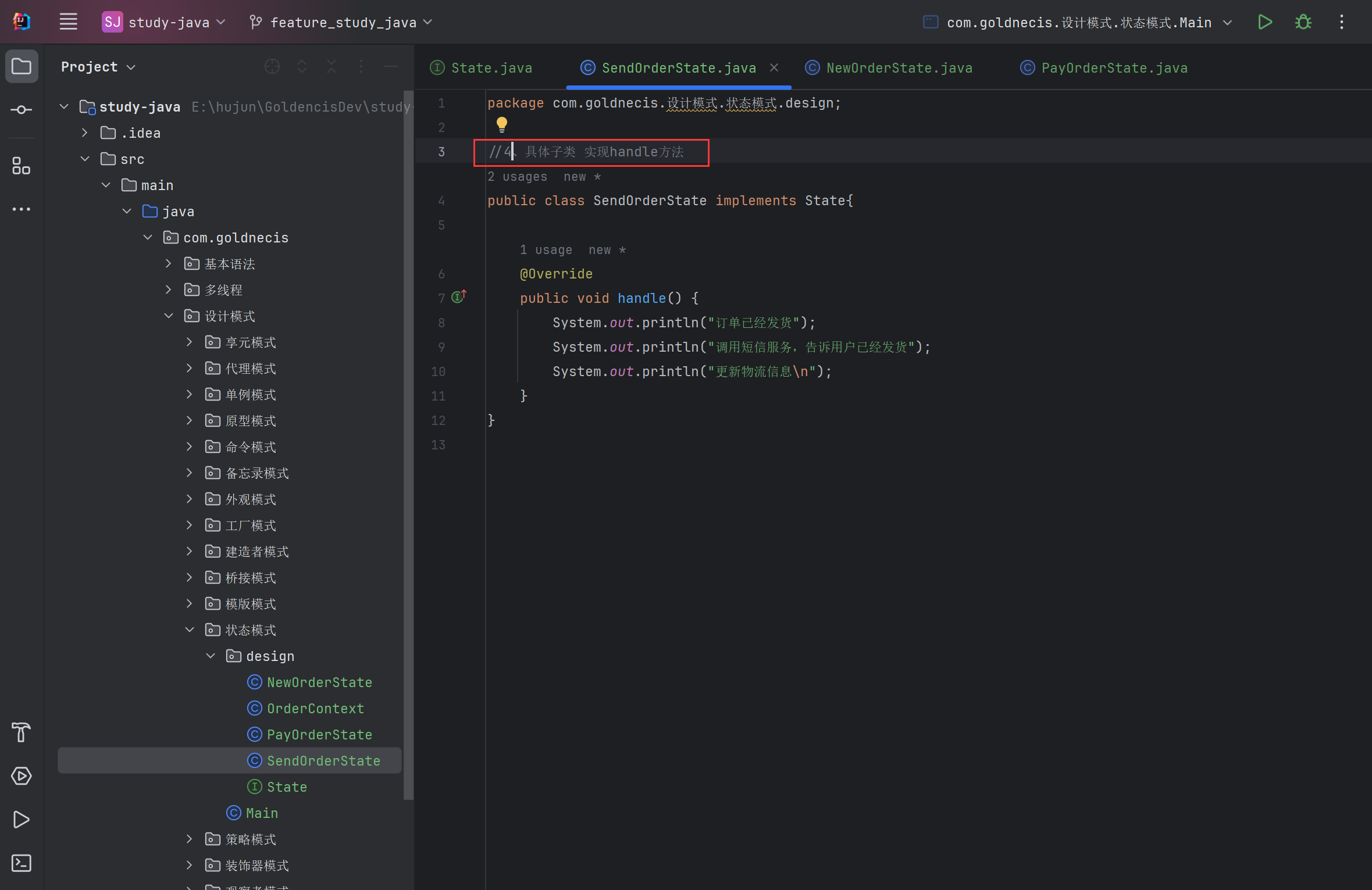Collapse the design package
This screenshot has height=890, width=1372.
[211, 656]
